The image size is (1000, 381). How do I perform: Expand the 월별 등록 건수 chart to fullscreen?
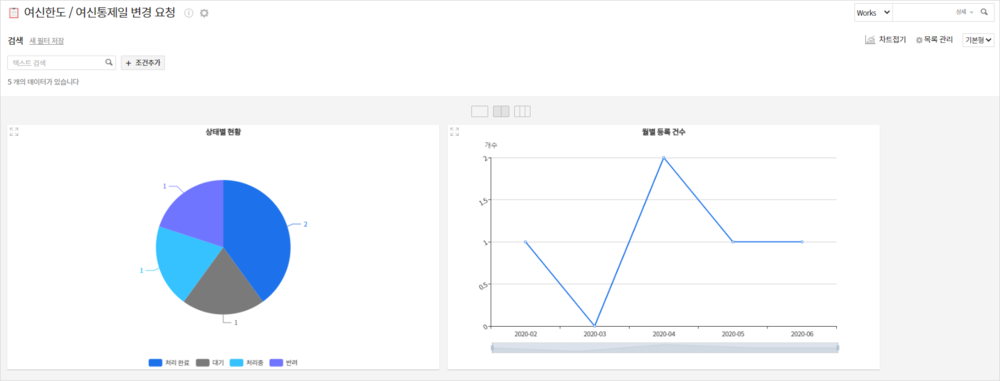coord(454,131)
